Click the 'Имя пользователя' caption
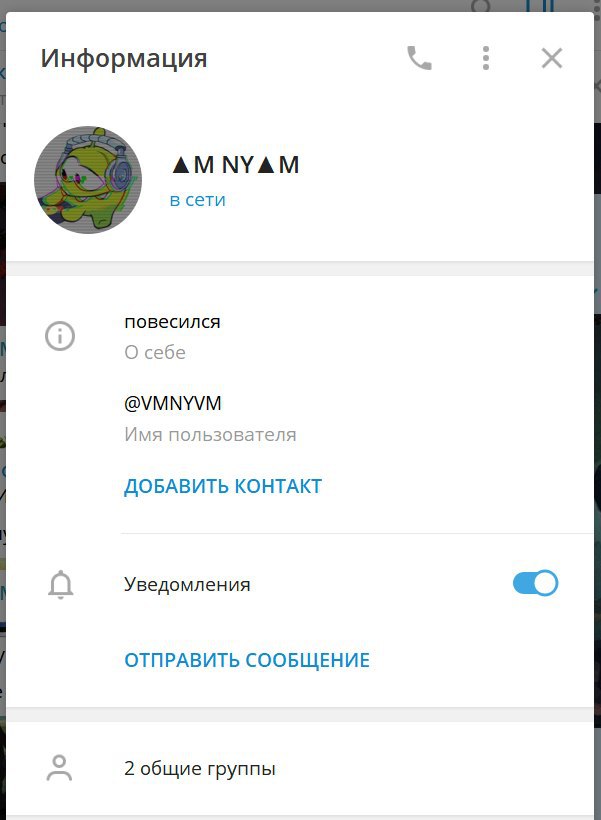Screen dimensions: 601x820 click(x=210, y=434)
